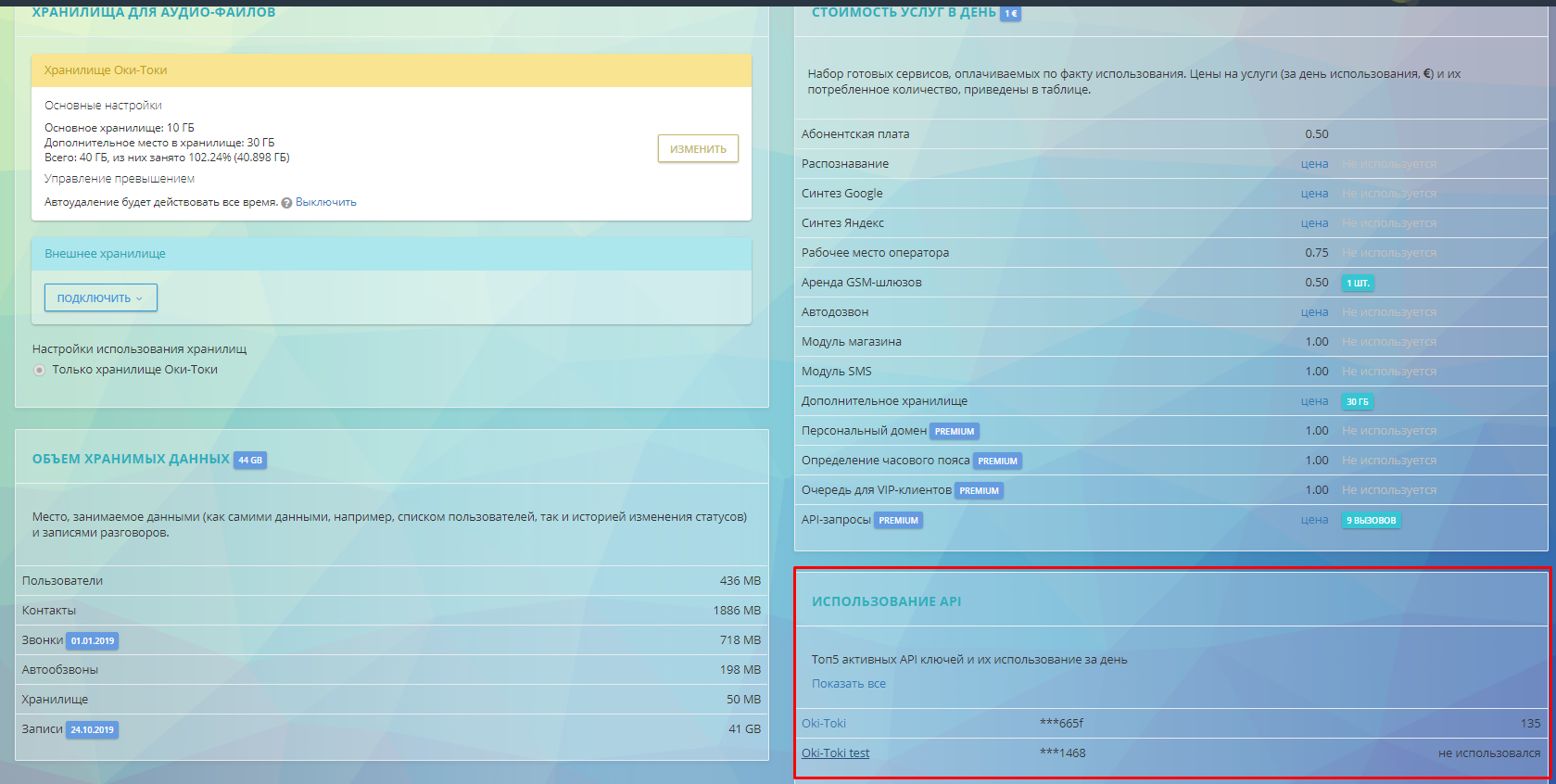Open the Oki-Toki API key link
The height and width of the screenshot is (784, 1556).
tap(823, 724)
